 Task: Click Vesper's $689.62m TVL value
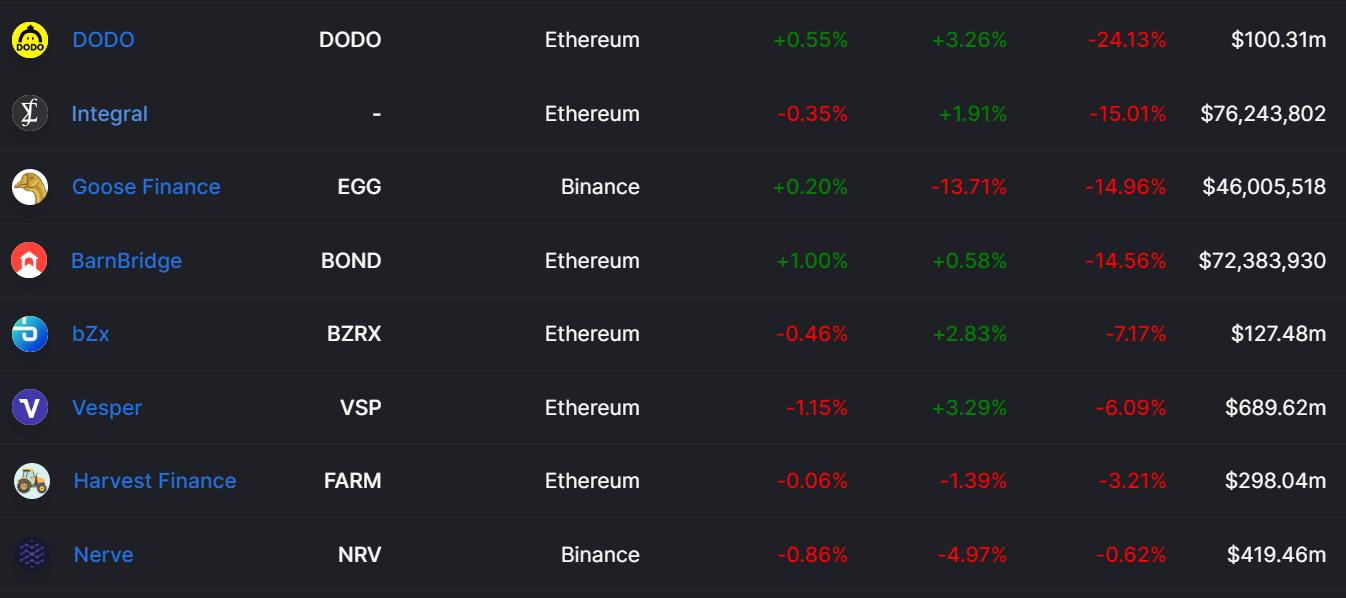pyautogui.click(x=1275, y=408)
